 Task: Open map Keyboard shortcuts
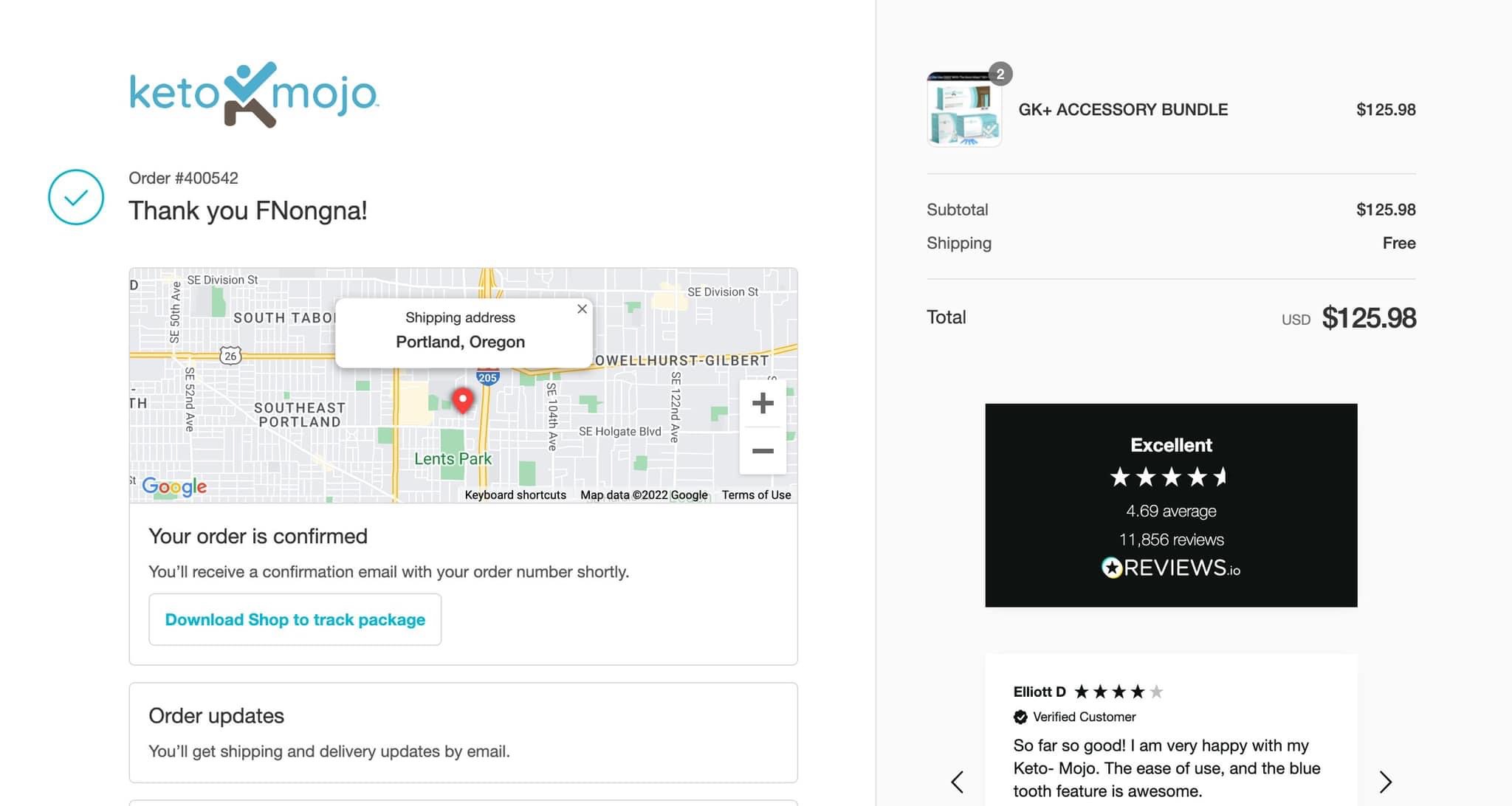pos(515,495)
